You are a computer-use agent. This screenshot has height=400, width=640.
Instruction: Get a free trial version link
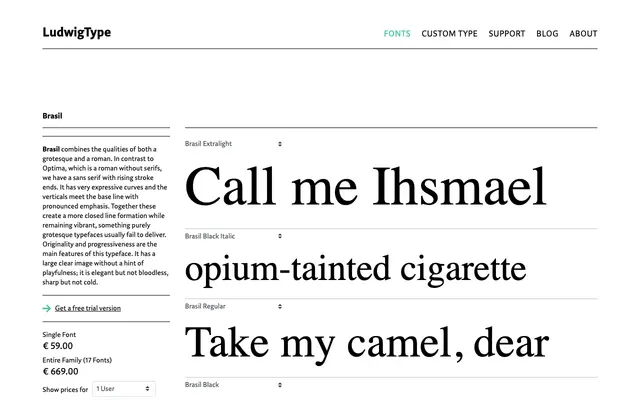[88, 308]
